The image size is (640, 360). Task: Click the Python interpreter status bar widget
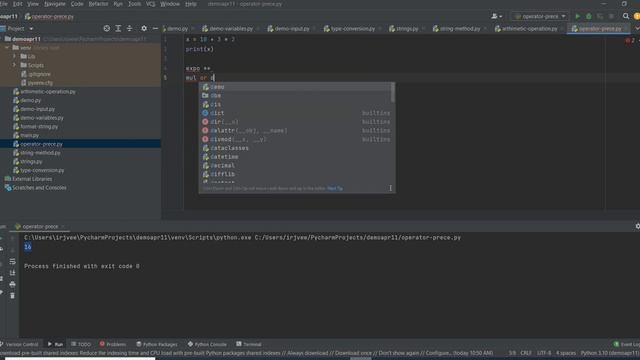[x=610, y=353]
